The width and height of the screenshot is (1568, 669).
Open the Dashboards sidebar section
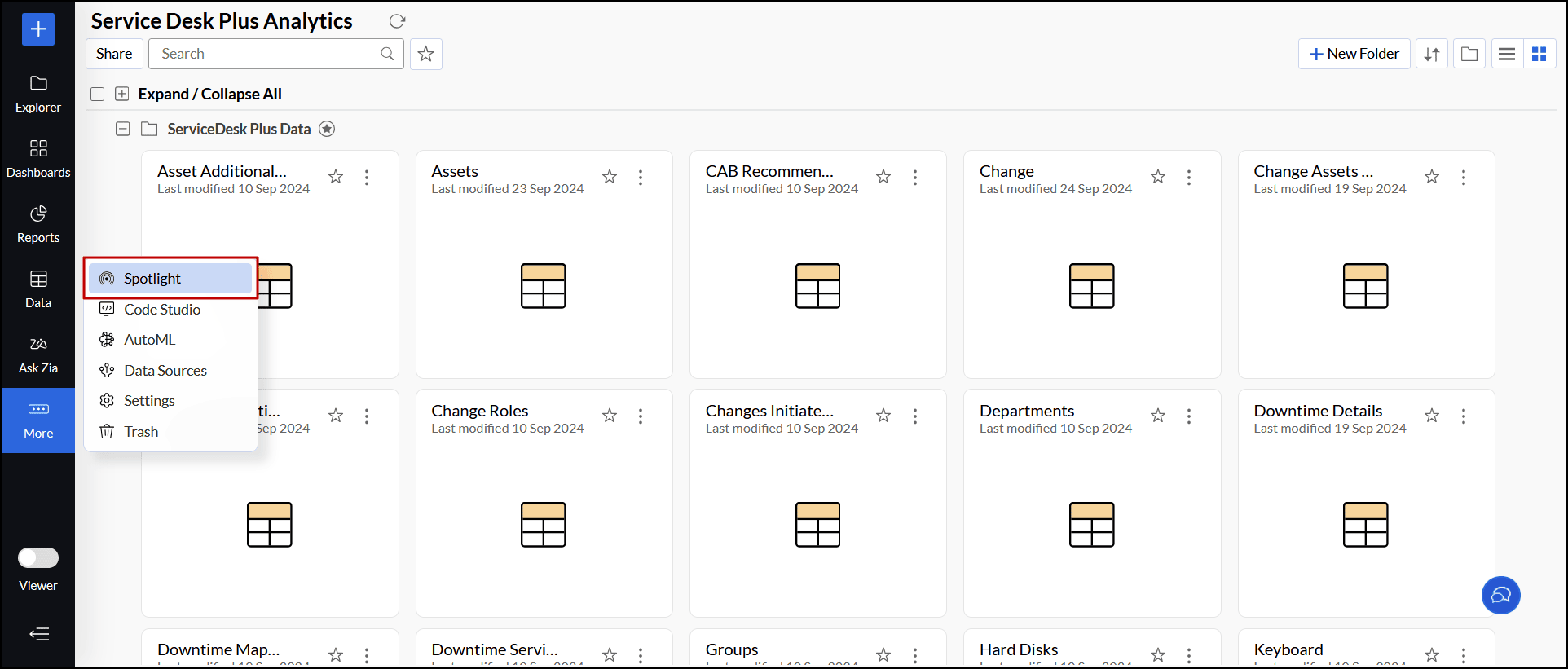[38, 159]
